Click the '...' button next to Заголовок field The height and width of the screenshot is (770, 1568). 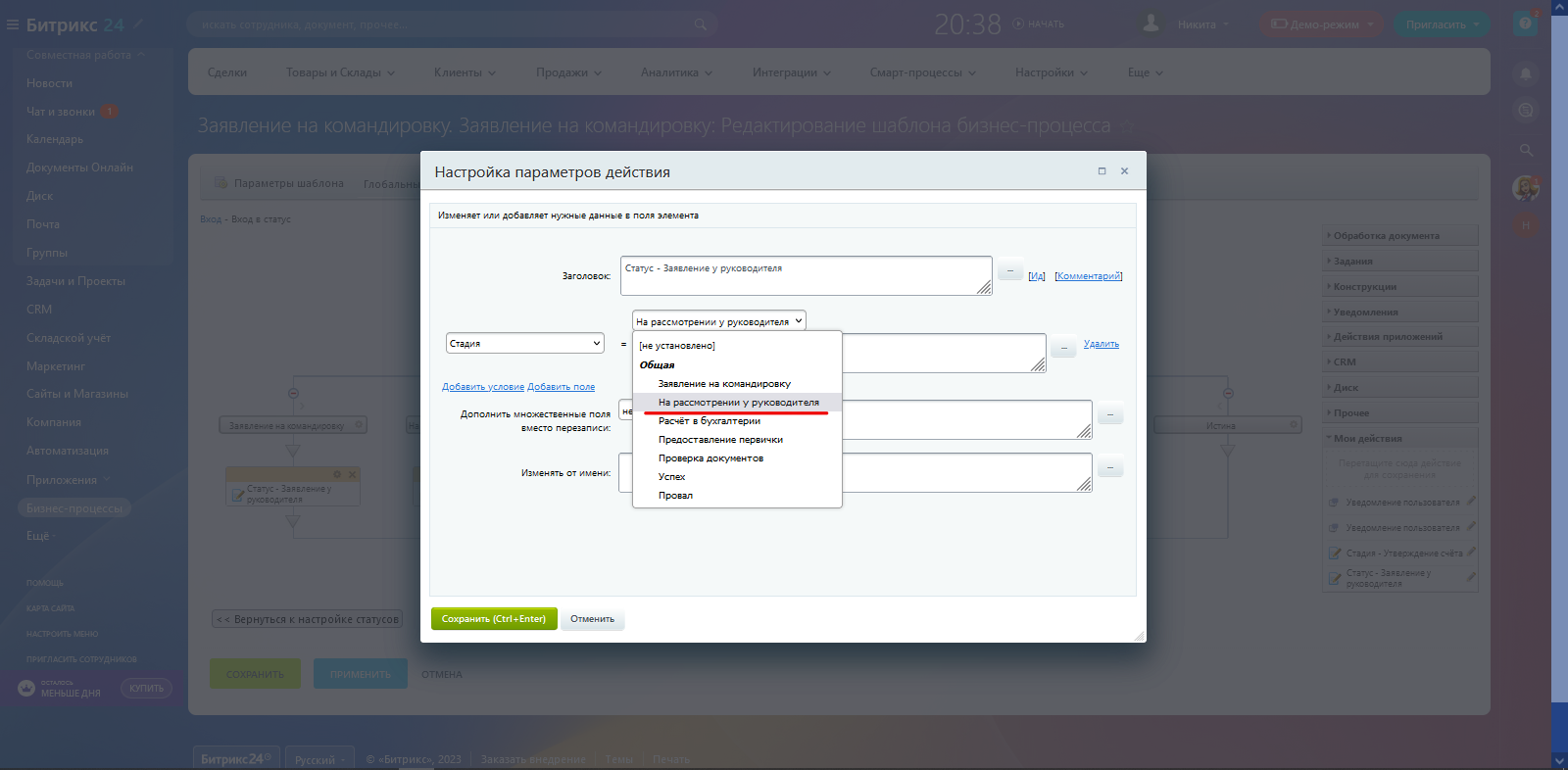(x=1010, y=270)
